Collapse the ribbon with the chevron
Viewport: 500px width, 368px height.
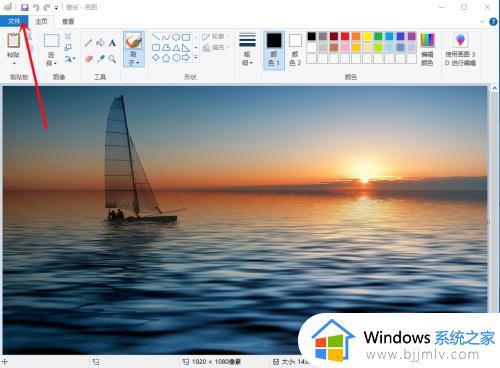click(482, 22)
